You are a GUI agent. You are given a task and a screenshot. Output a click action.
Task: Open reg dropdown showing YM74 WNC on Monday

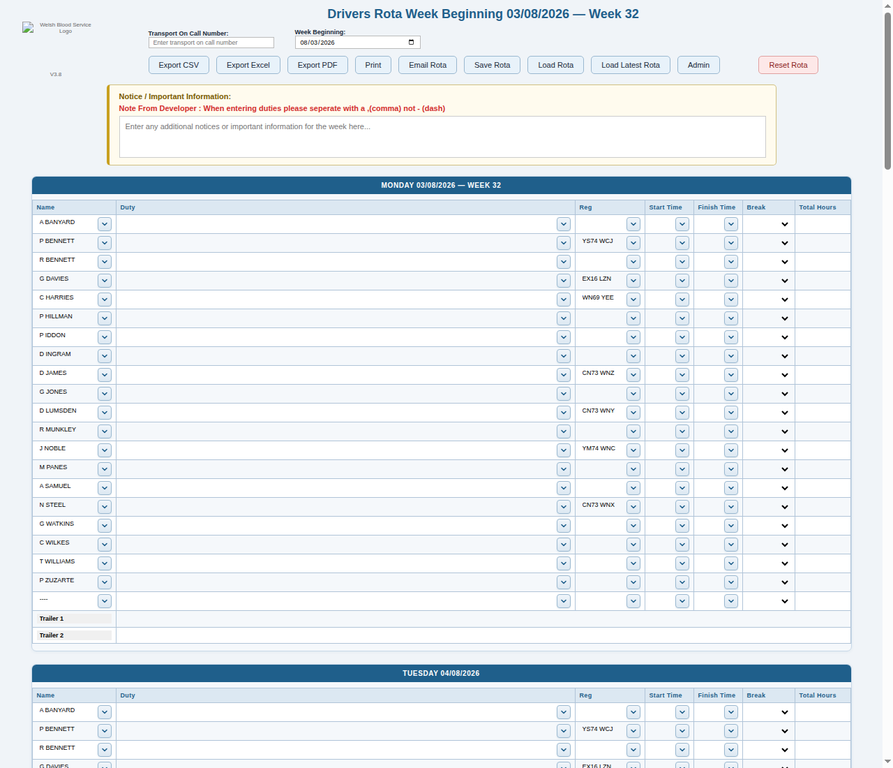coord(633,450)
